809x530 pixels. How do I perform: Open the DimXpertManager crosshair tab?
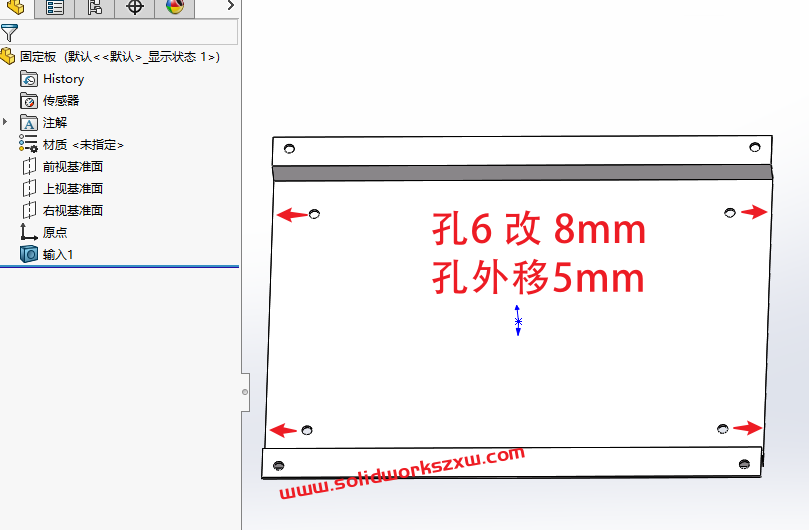[135, 8]
